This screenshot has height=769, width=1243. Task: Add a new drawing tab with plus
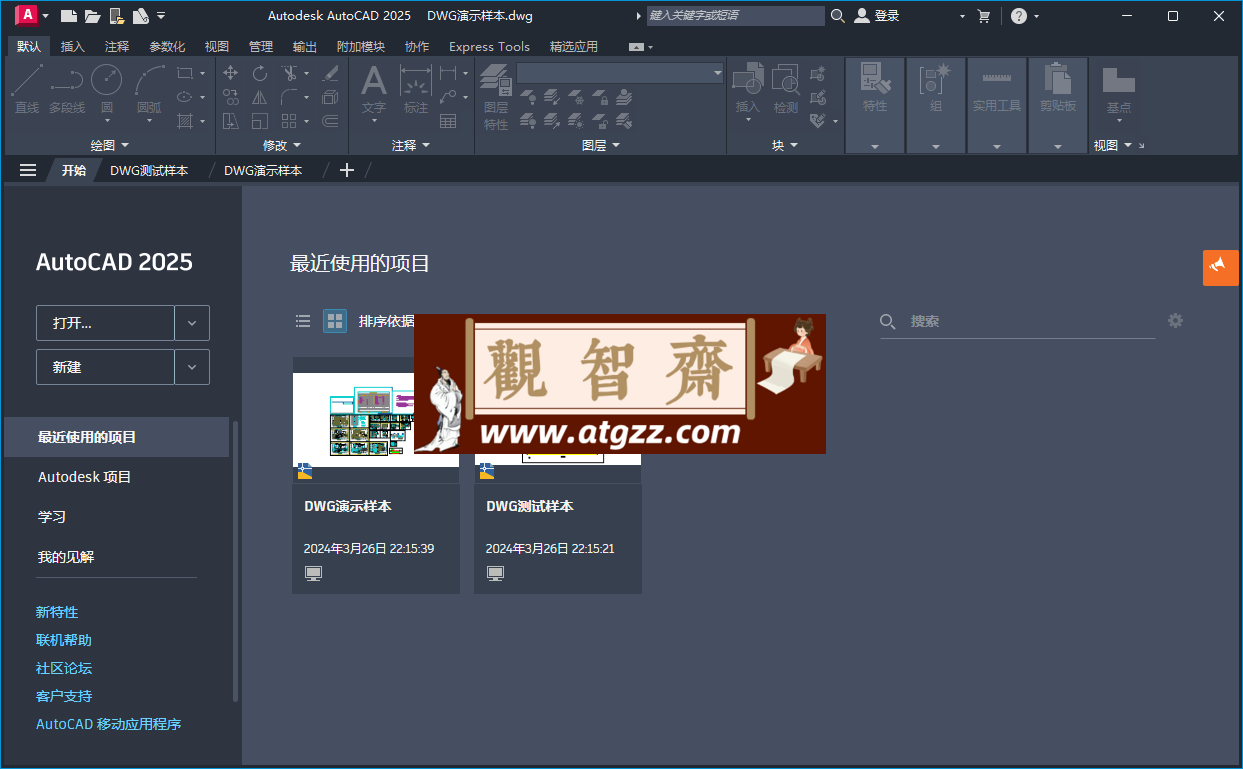tap(347, 170)
